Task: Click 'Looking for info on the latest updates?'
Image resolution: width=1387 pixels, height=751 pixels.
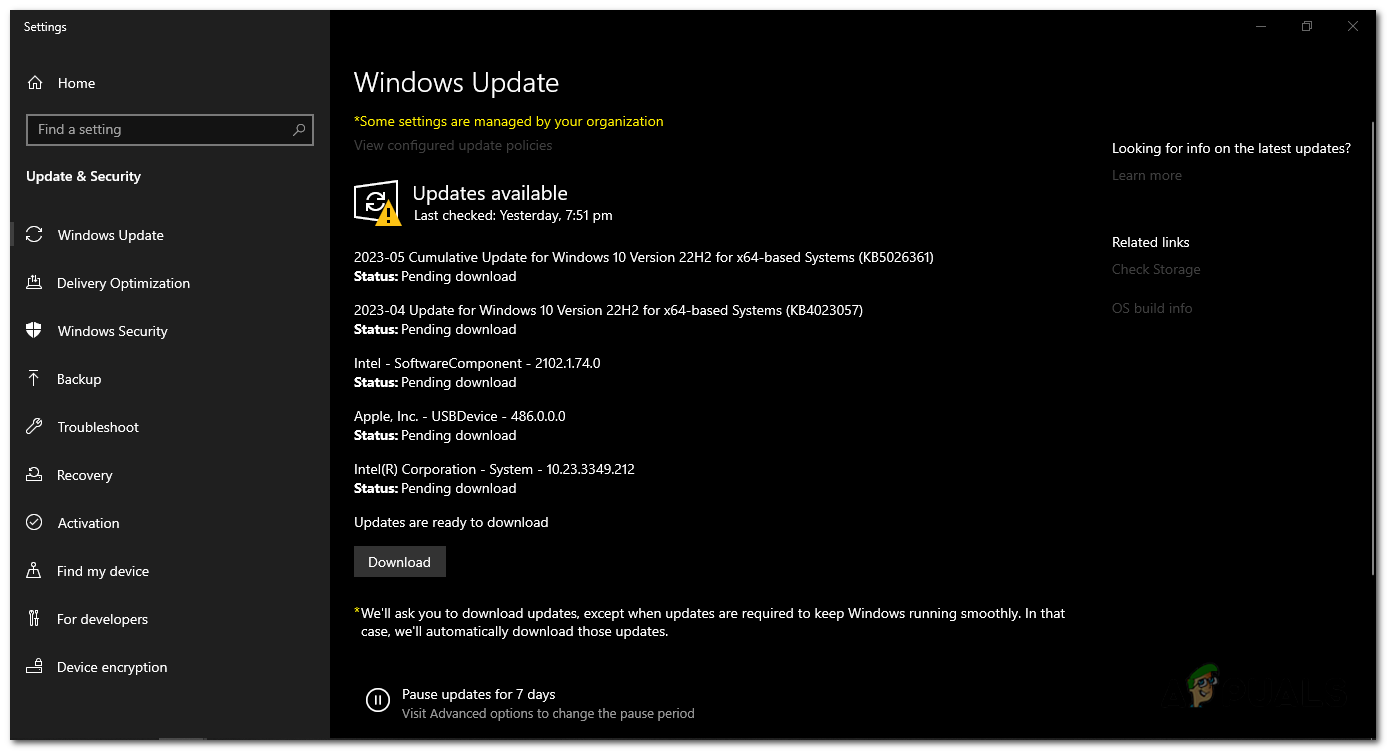Action: click(x=1231, y=148)
